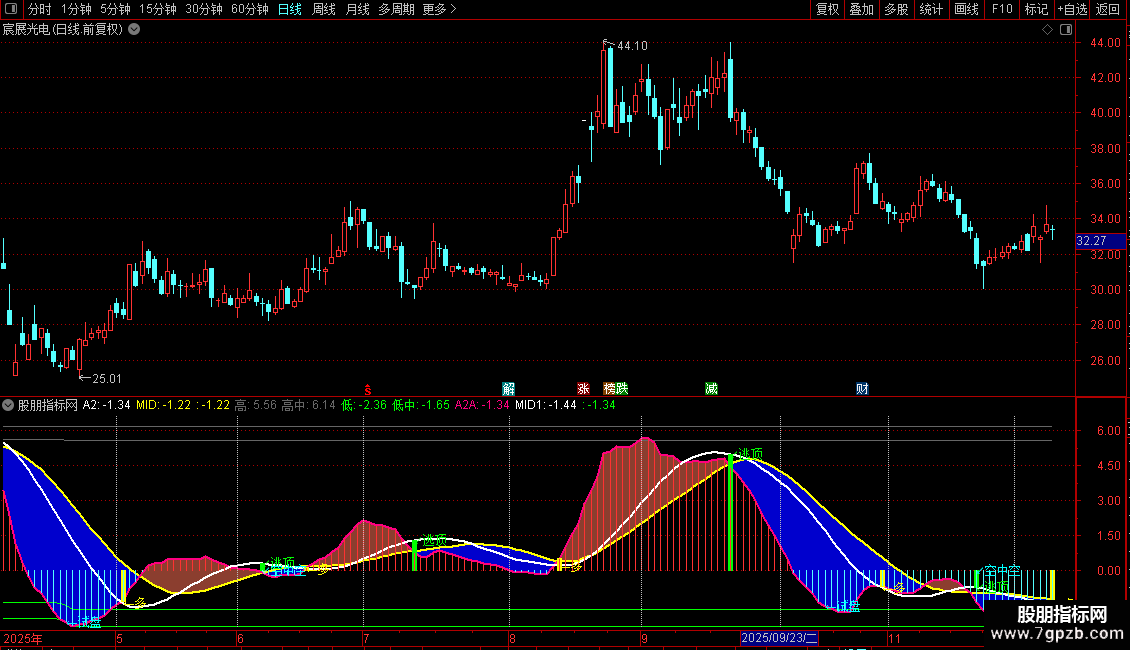The image size is (1130, 650).
Task: Click the 榜跌 event marker
Action: pyautogui.click(x=616, y=389)
